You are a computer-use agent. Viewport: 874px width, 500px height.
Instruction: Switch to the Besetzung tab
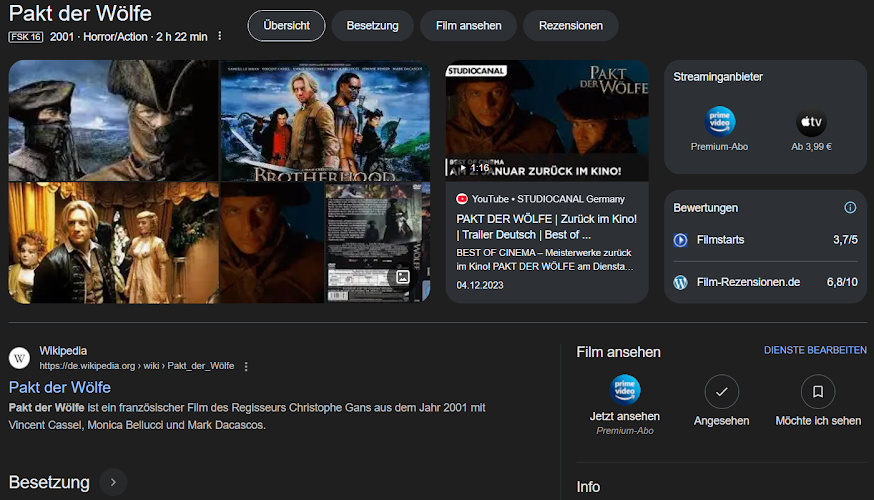pyautogui.click(x=372, y=26)
